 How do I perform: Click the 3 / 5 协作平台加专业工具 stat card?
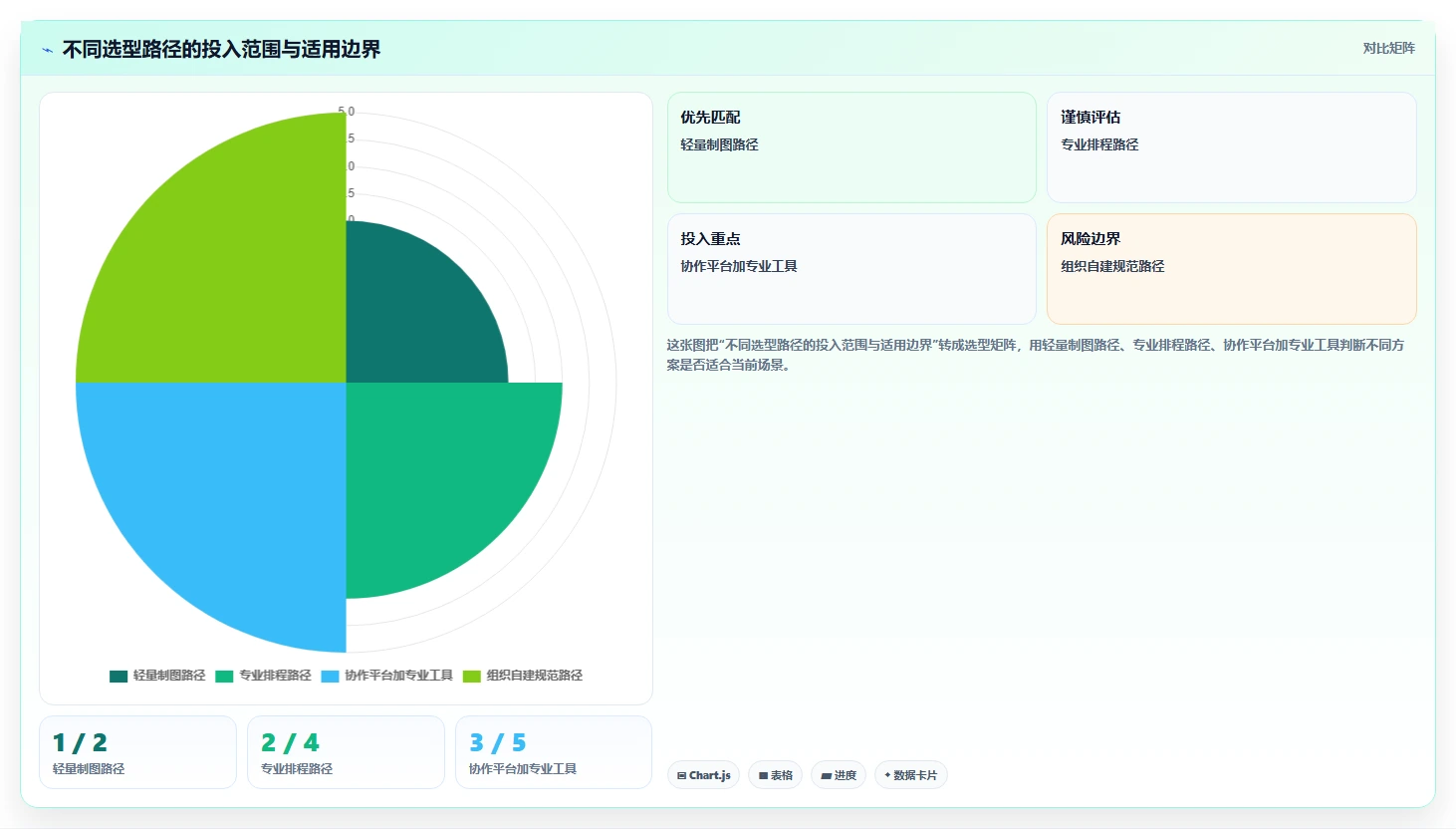[554, 752]
